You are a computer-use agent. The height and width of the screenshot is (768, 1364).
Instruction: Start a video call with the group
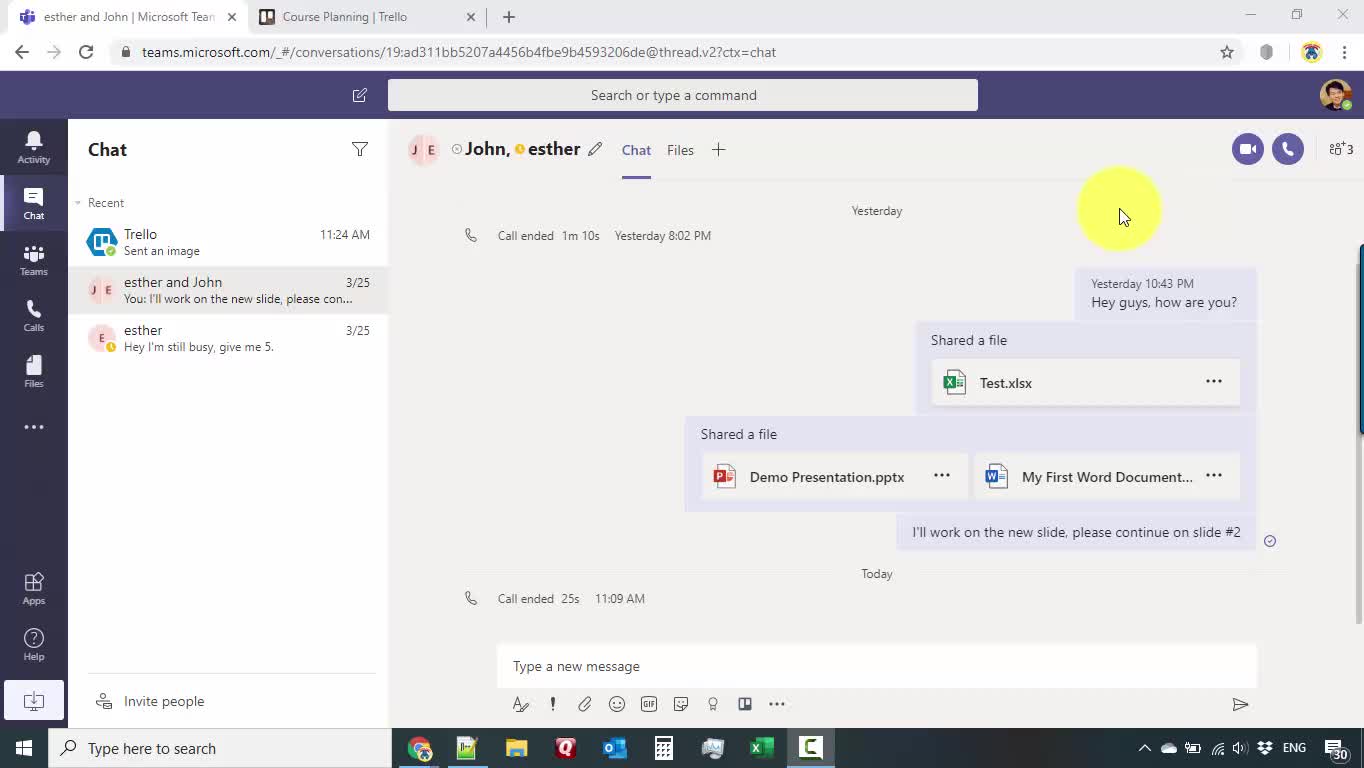coord(1247,149)
